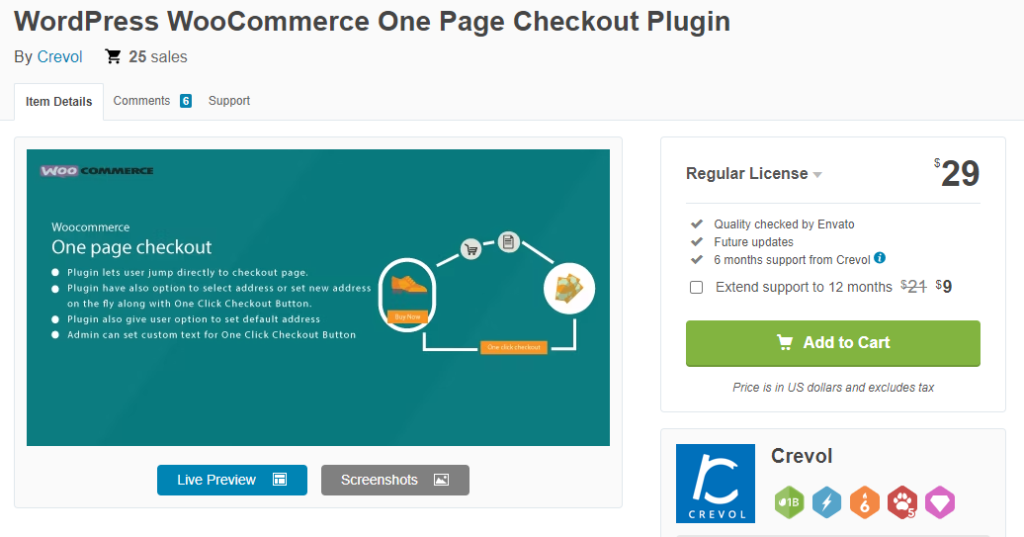The width and height of the screenshot is (1024, 537).
Task: Enable Extend support to 12 months
Action: (x=696, y=287)
